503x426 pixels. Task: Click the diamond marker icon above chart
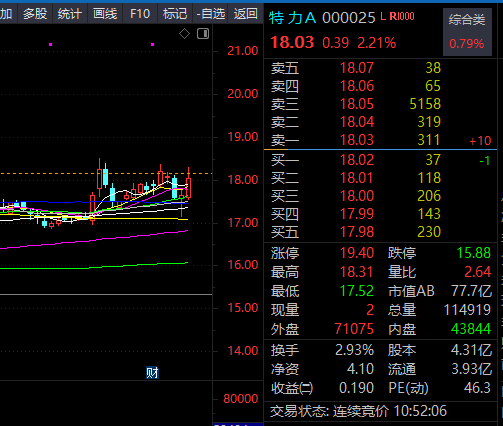point(184,34)
